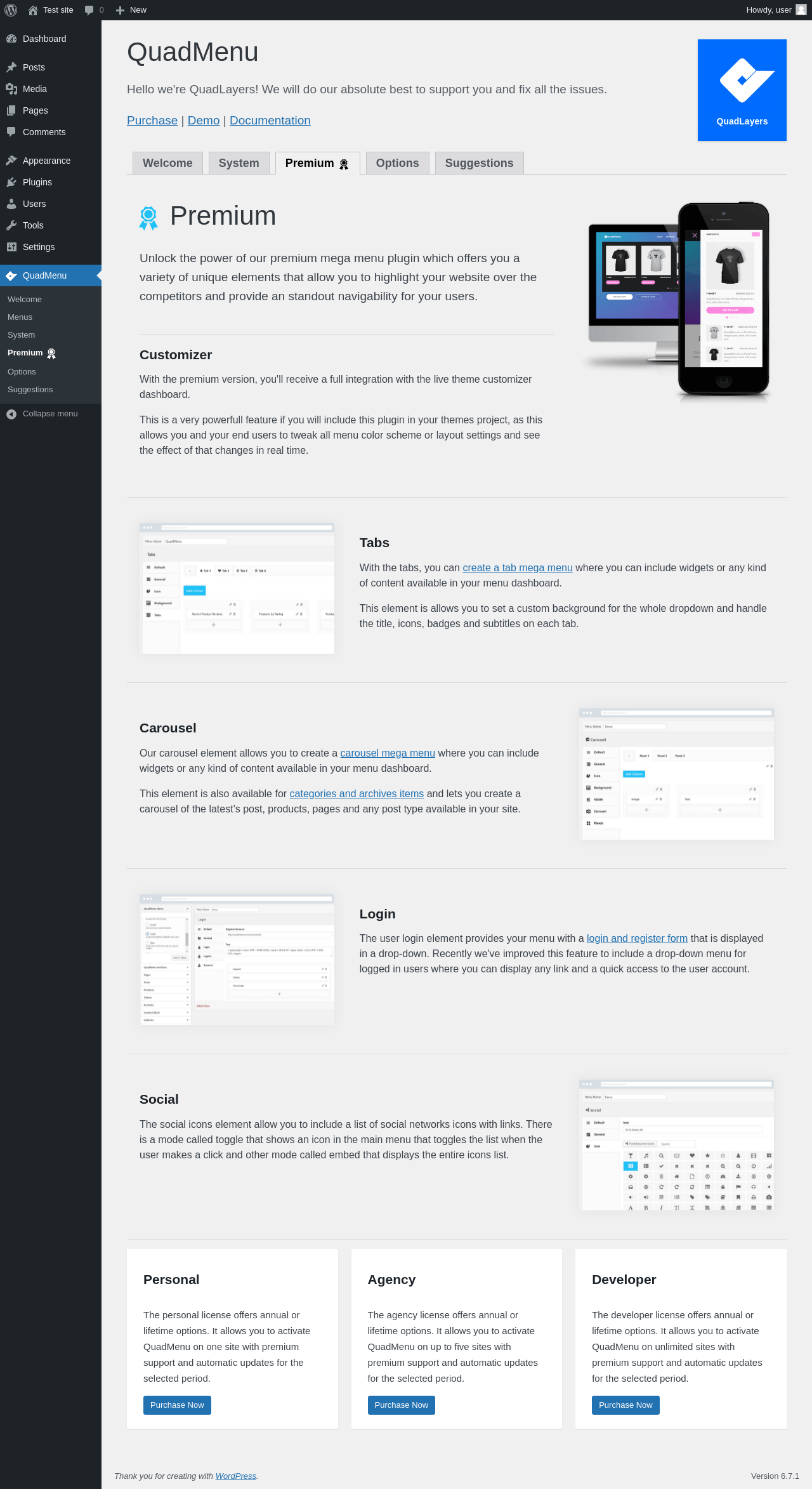Screen dimensions: 812x1489
Task: Click the Collapse menu arrow icon
Action: pyautogui.click(x=11, y=414)
